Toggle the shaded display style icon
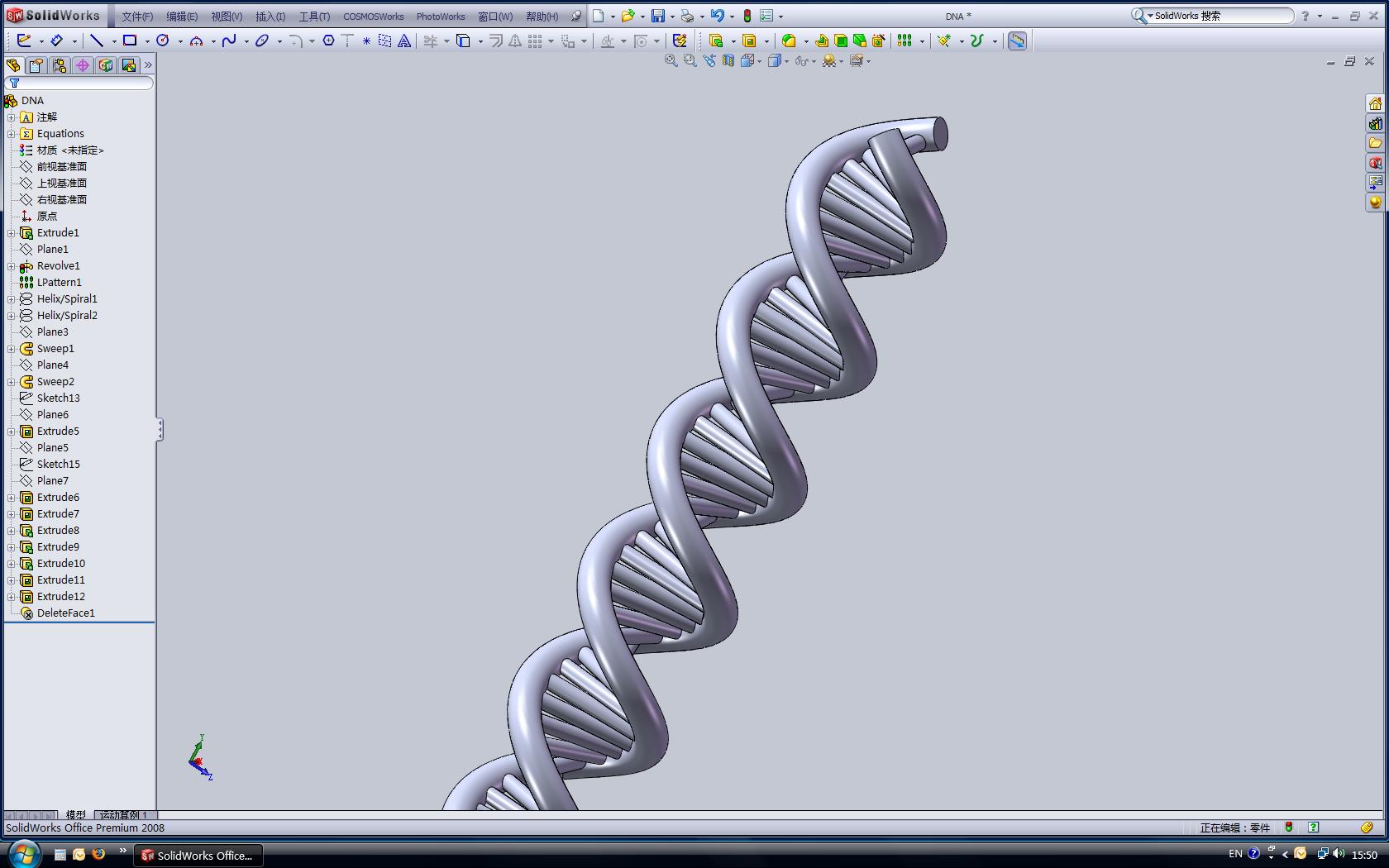The image size is (1389, 868). (x=775, y=60)
